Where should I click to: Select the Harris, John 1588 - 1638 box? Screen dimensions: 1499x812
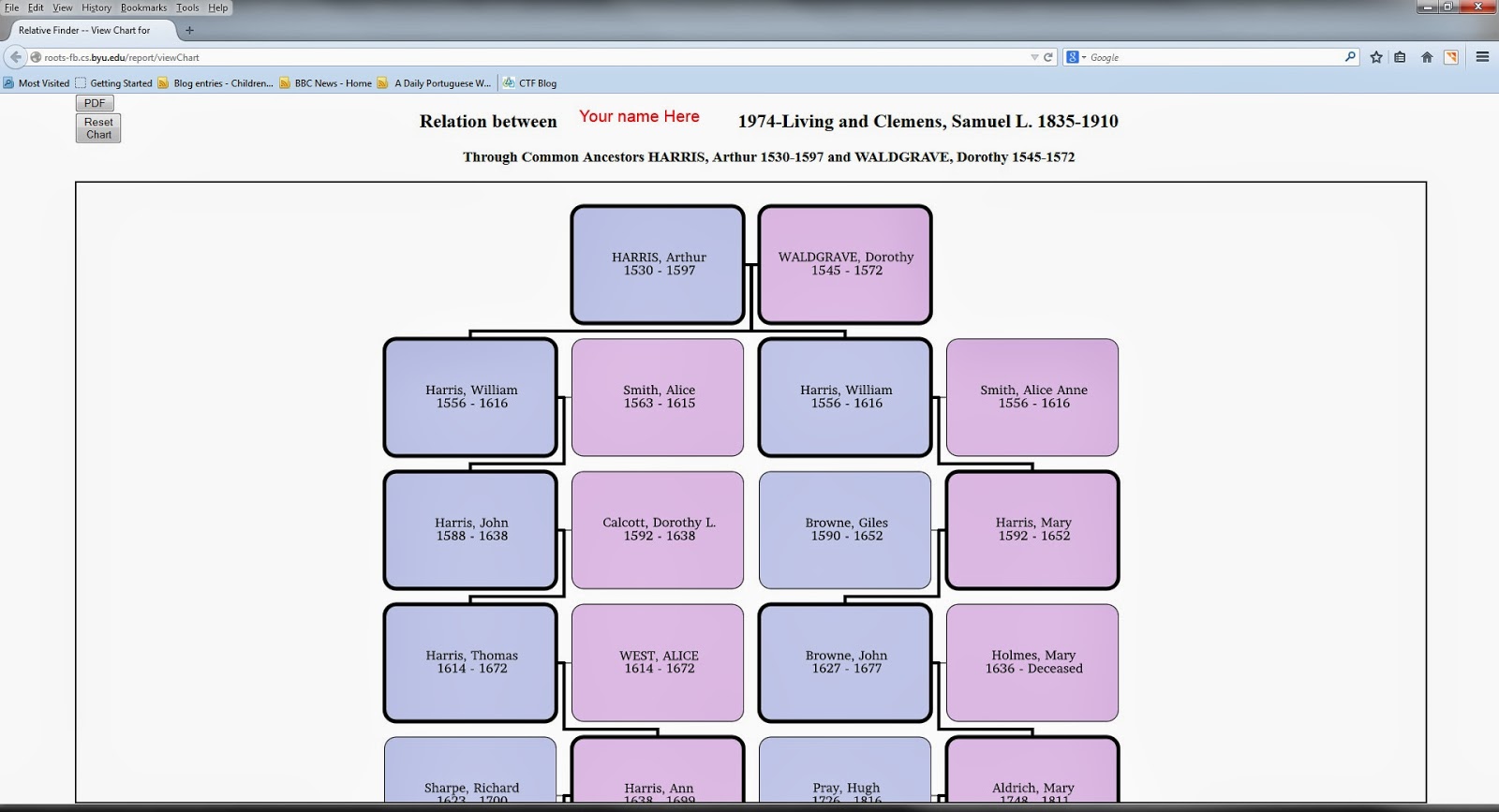[x=470, y=530]
